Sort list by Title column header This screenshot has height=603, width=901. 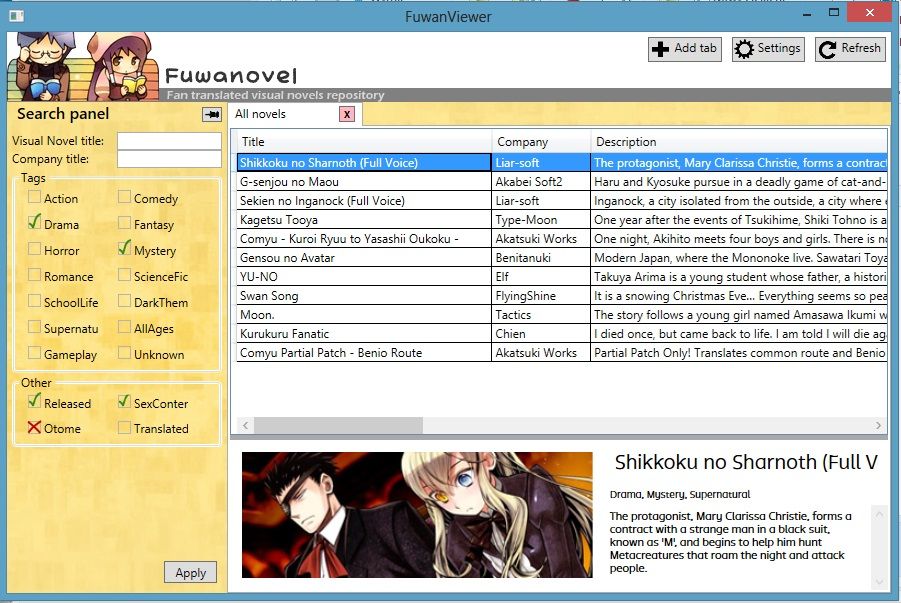363,142
